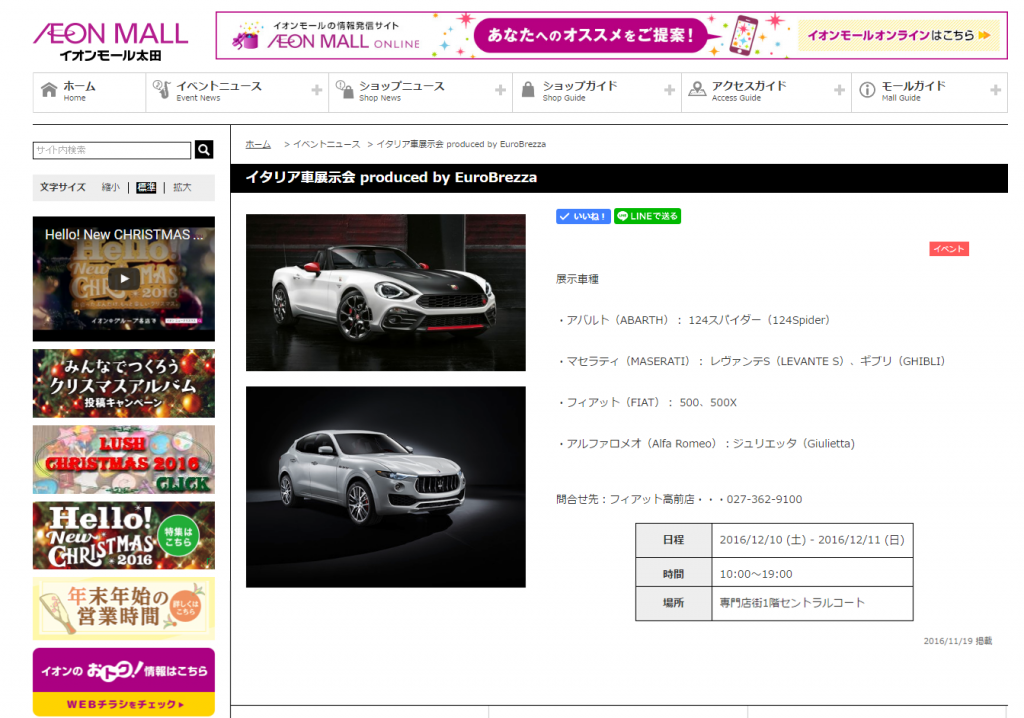Open the ホーム Home menu item

[x=89, y=92]
